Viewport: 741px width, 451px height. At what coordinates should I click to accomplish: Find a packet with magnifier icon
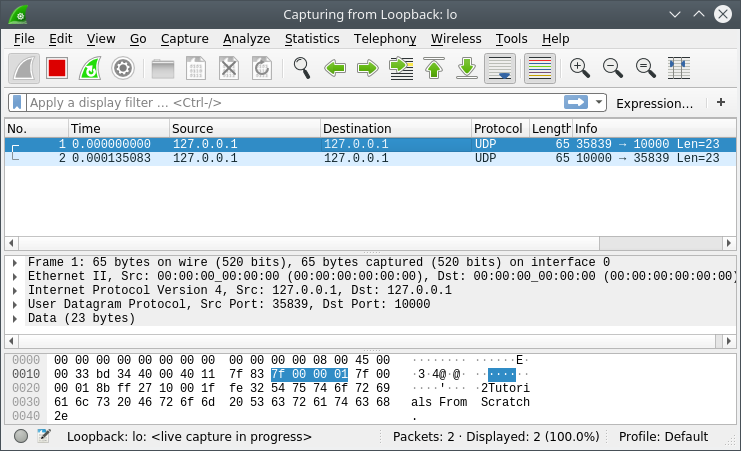coord(302,69)
